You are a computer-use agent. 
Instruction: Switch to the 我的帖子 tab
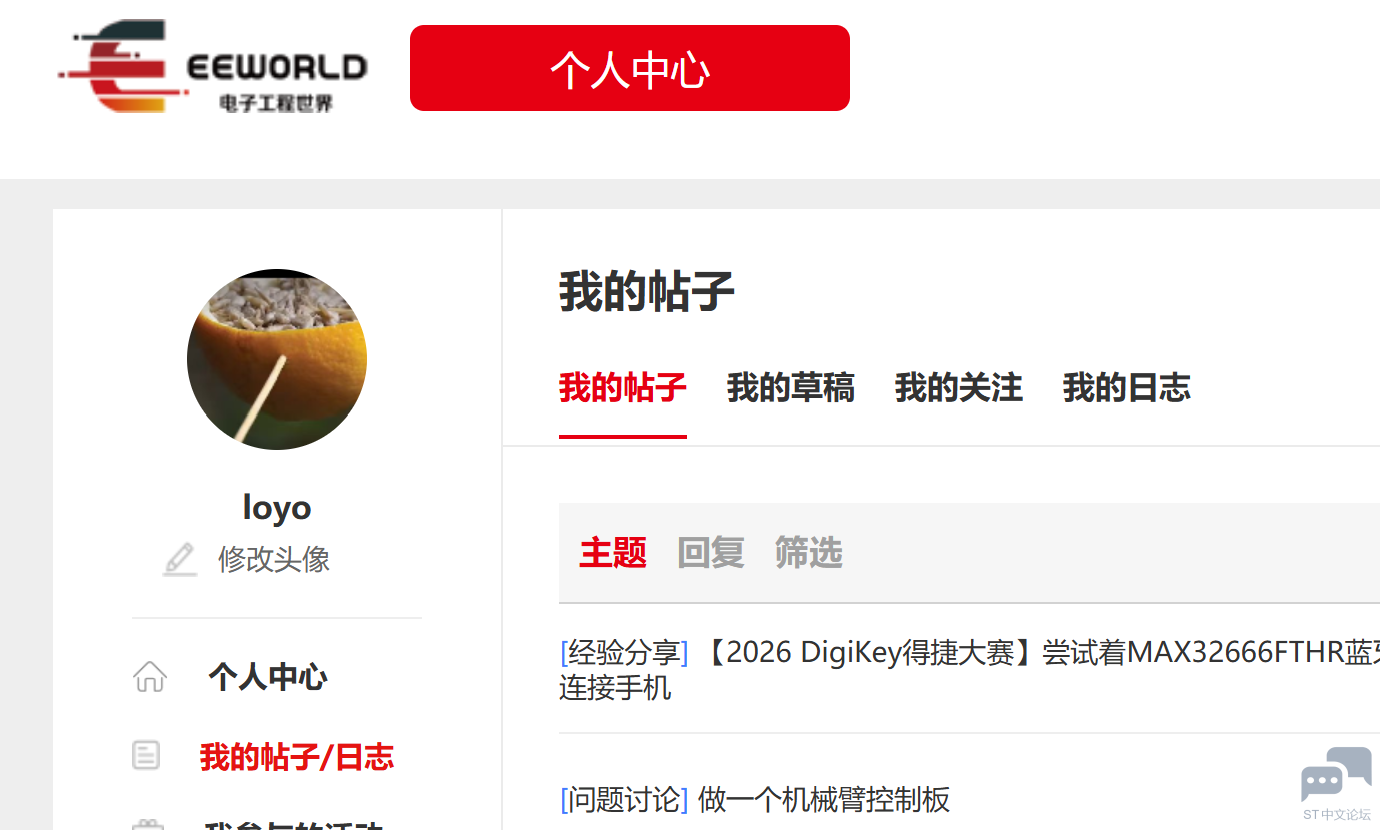point(623,388)
